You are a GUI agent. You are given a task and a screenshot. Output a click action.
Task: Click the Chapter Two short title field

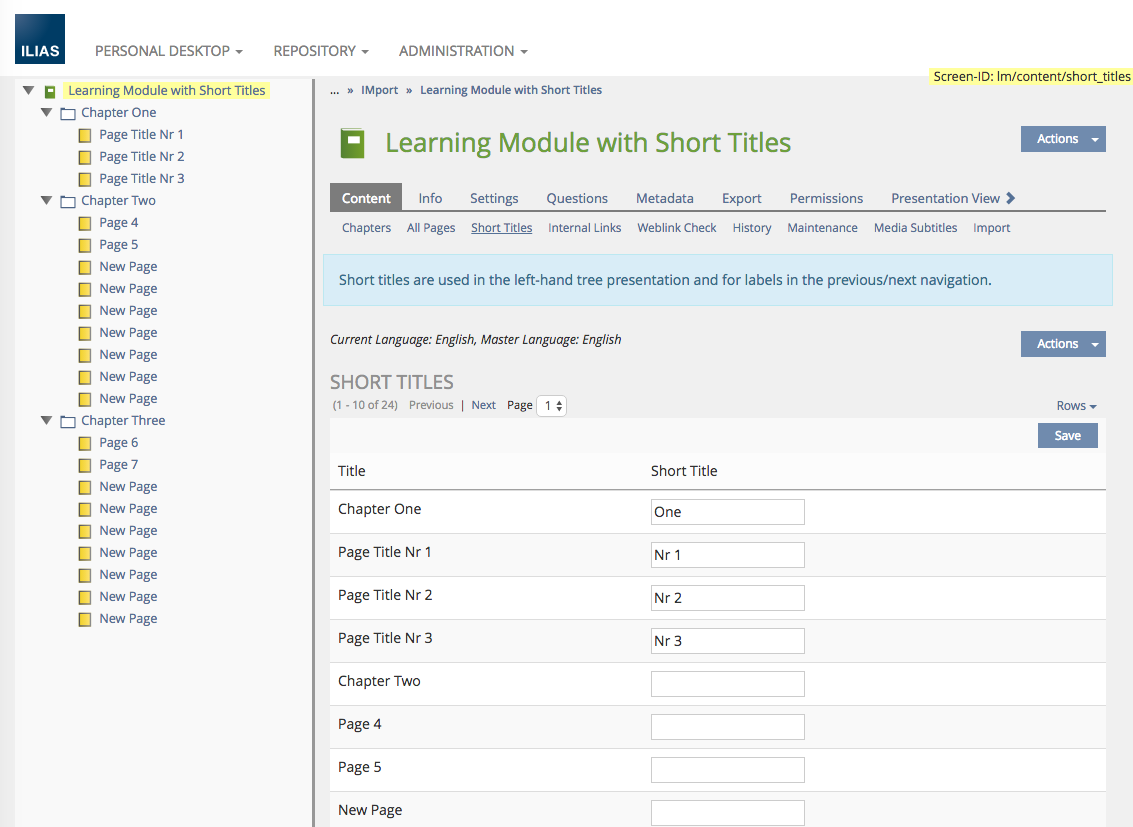[x=727, y=684]
